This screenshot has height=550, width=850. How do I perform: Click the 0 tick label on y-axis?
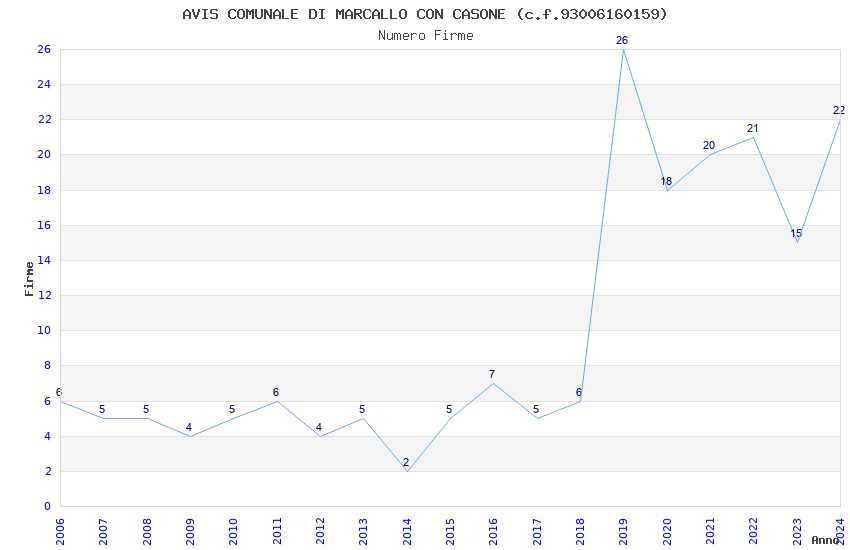point(47,506)
